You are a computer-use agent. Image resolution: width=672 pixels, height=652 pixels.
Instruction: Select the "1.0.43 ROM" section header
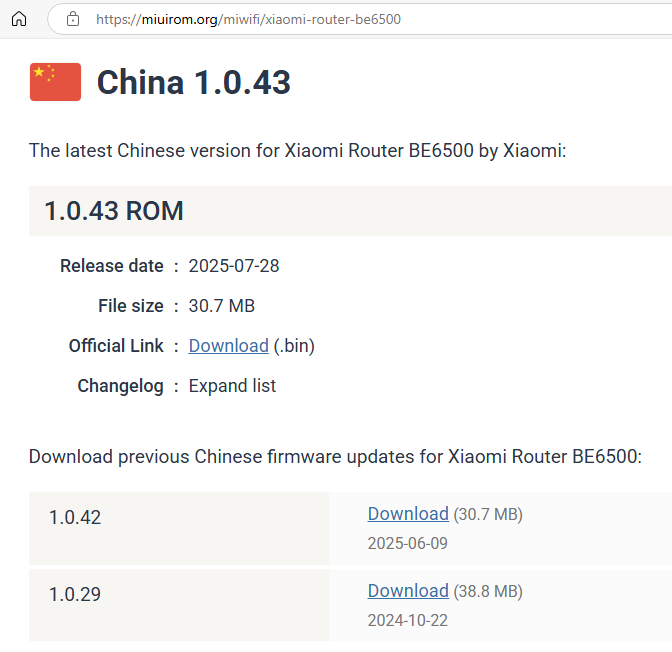coord(114,211)
